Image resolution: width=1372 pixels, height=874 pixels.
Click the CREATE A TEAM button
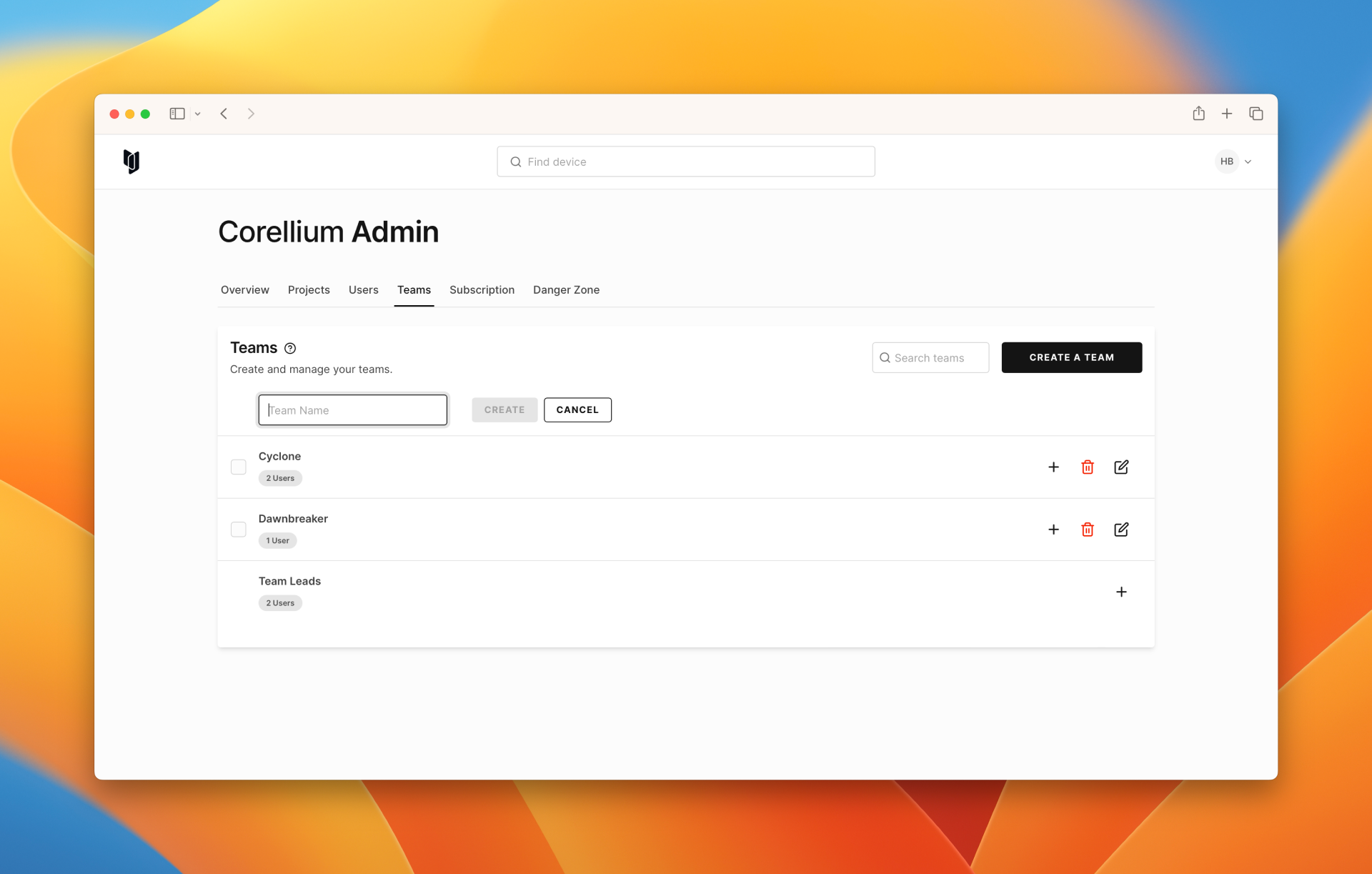pos(1071,357)
